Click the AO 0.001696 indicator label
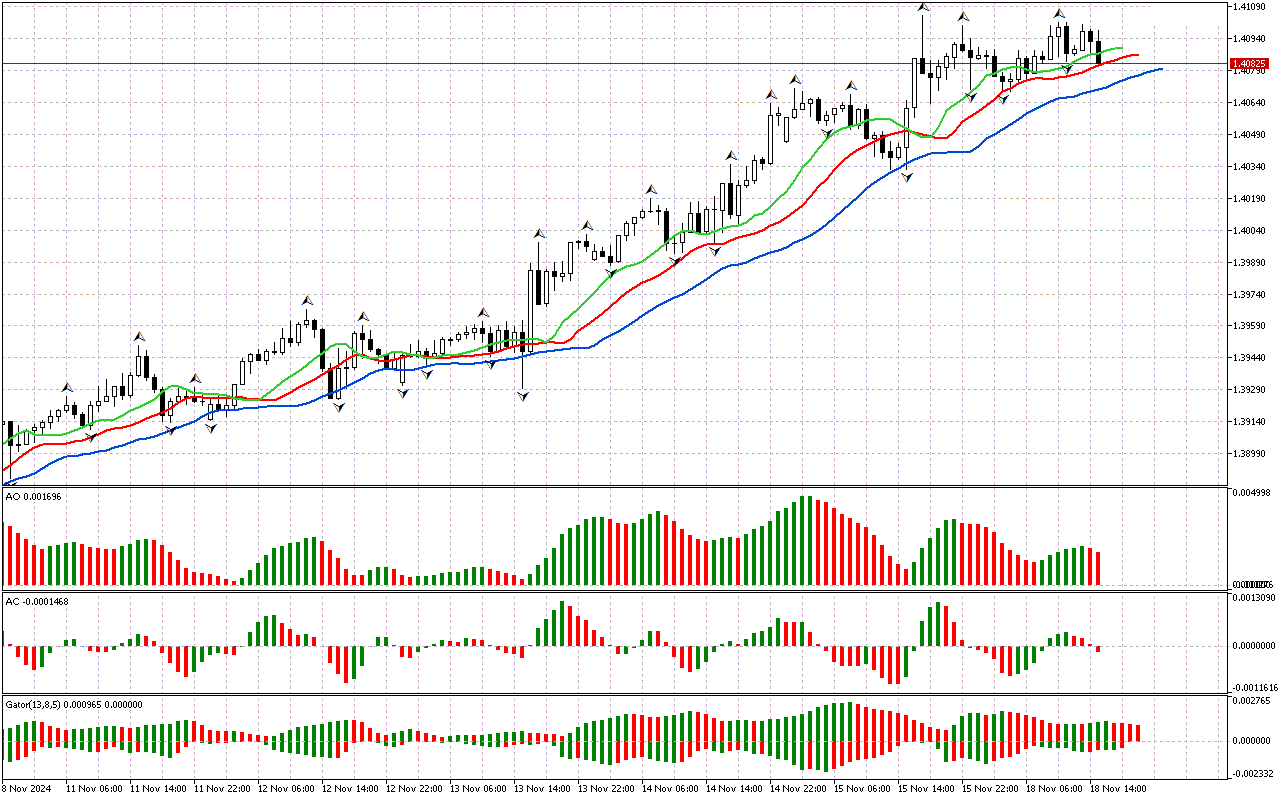The width and height of the screenshot is (1280, 800). click(33, 497)
